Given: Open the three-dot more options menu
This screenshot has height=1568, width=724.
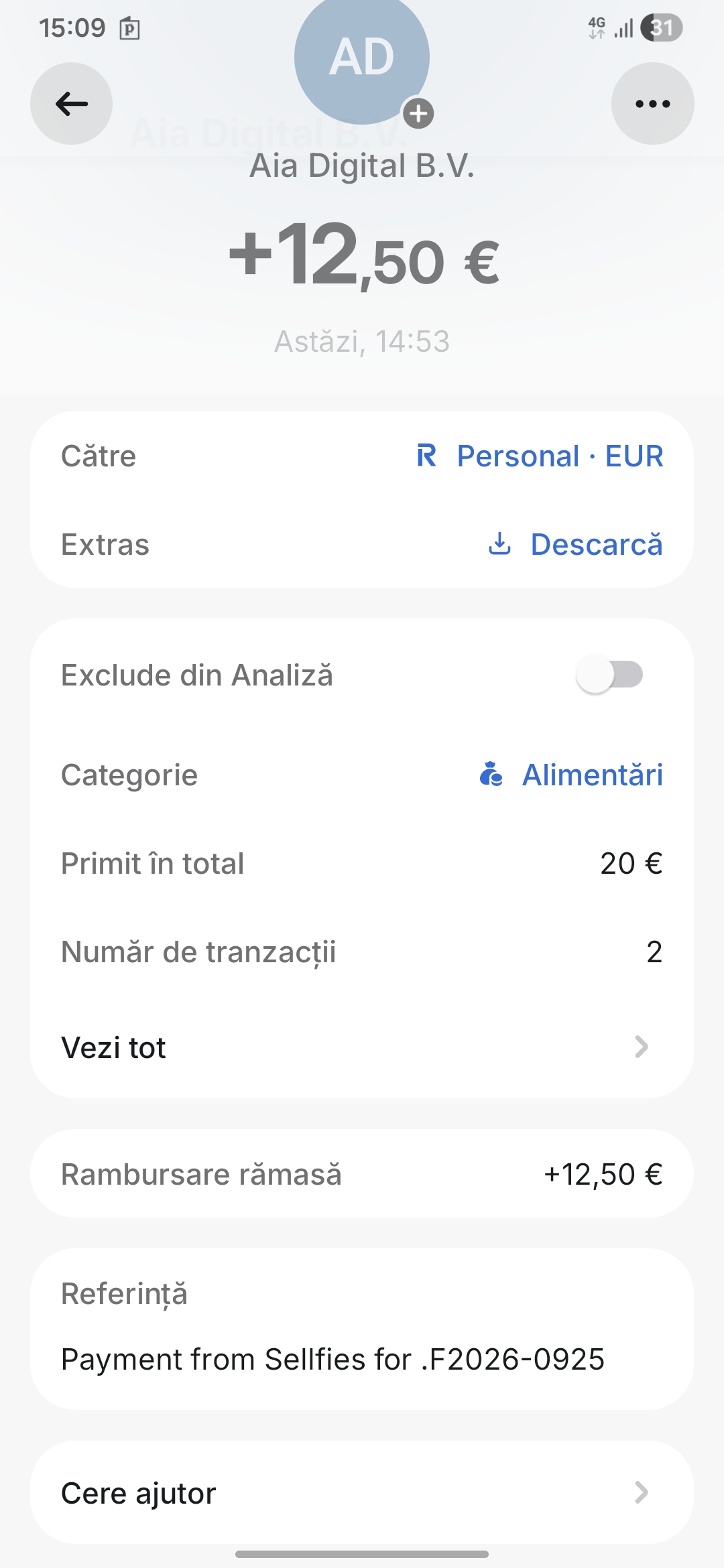Looking at the screenshot, I should [652, 104].
